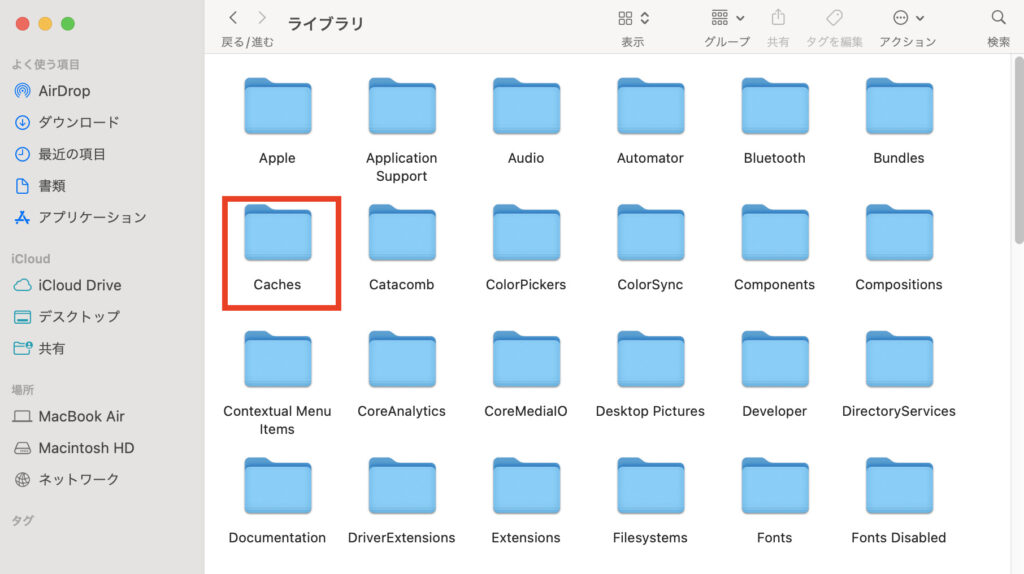Click the forward navigation arrow
Screen dimensions: 1024x574
[262, 18]
